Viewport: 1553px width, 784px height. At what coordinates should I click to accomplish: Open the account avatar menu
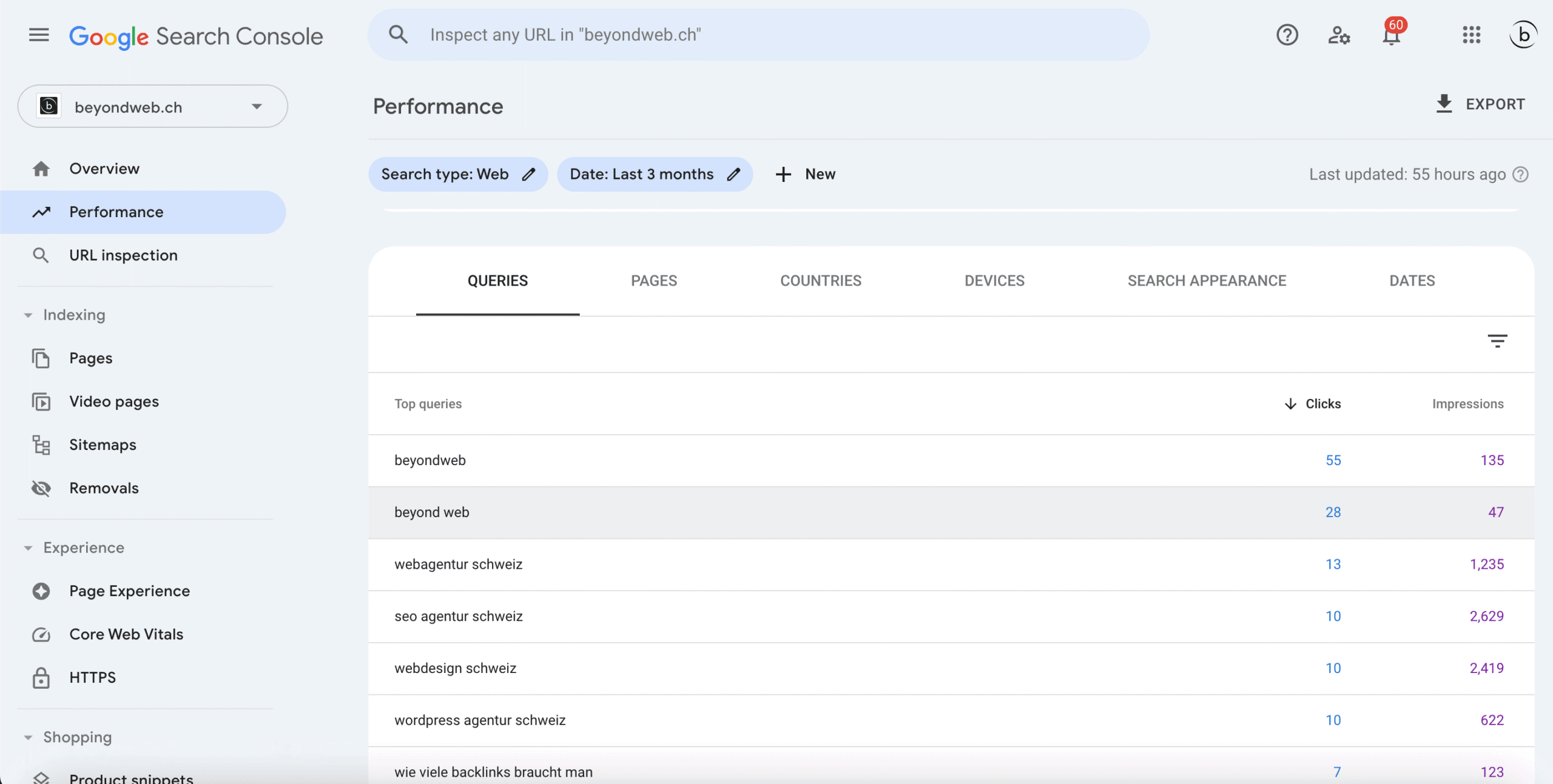click(x=1523, y=35)
